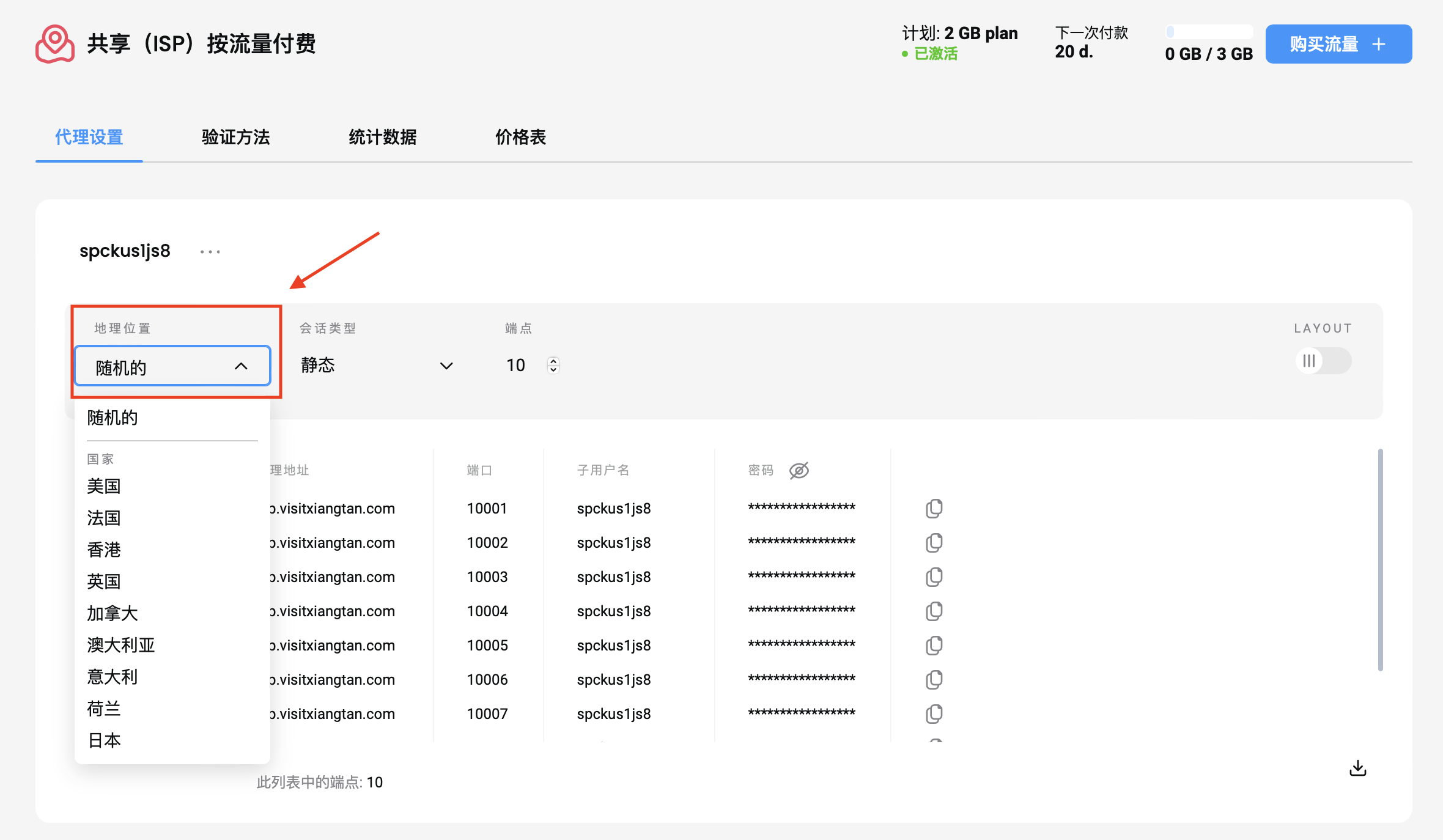Open the 会话类型 静态 dropdown
The image size is (1443, 840).
tap(377, 366)
